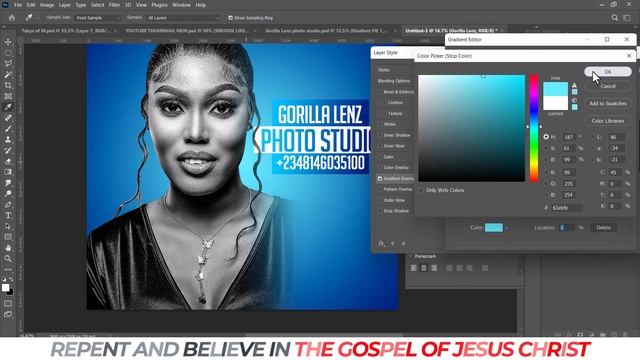Switch to YOUTUBE THUMBNAIL NEW.psd tab
Screen dimensions: 640x360
187,31
